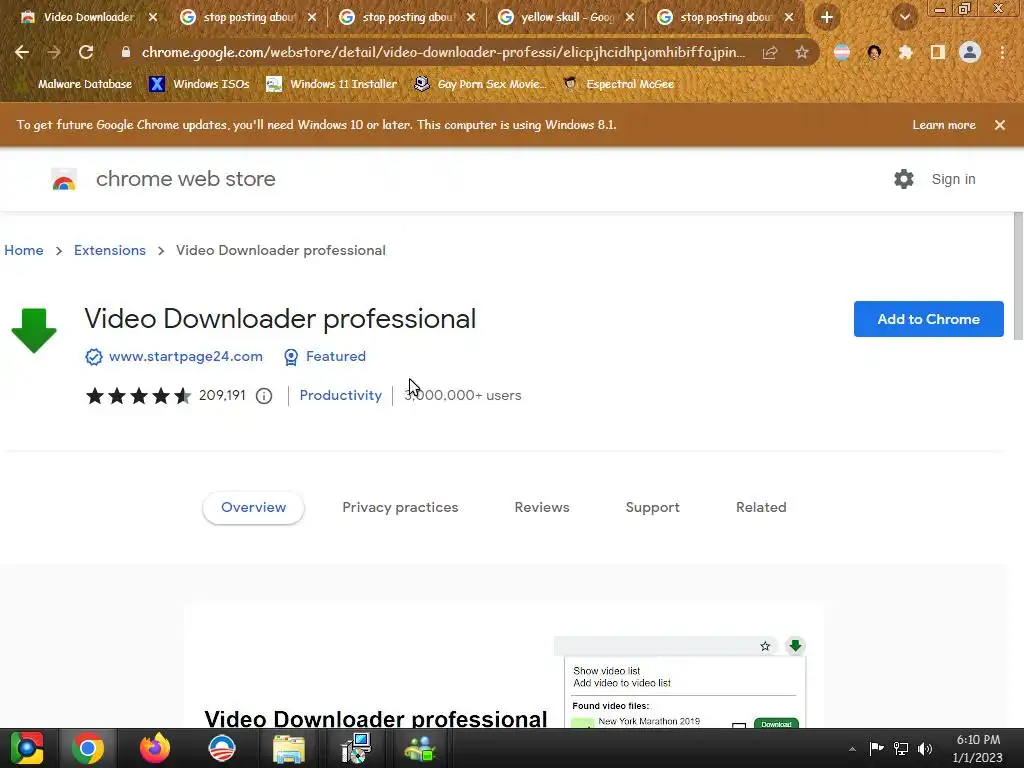This screenshot has width=1024, height=768.
Task: Open Firefox from the taskbar
Action: 155,748
